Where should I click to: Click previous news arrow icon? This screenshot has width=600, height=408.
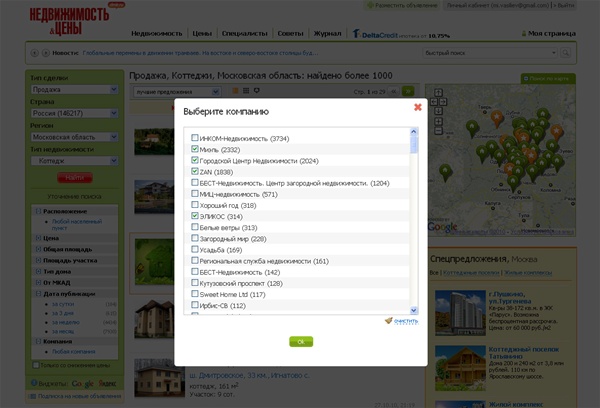pyautogui.click(x=34, y=53)
